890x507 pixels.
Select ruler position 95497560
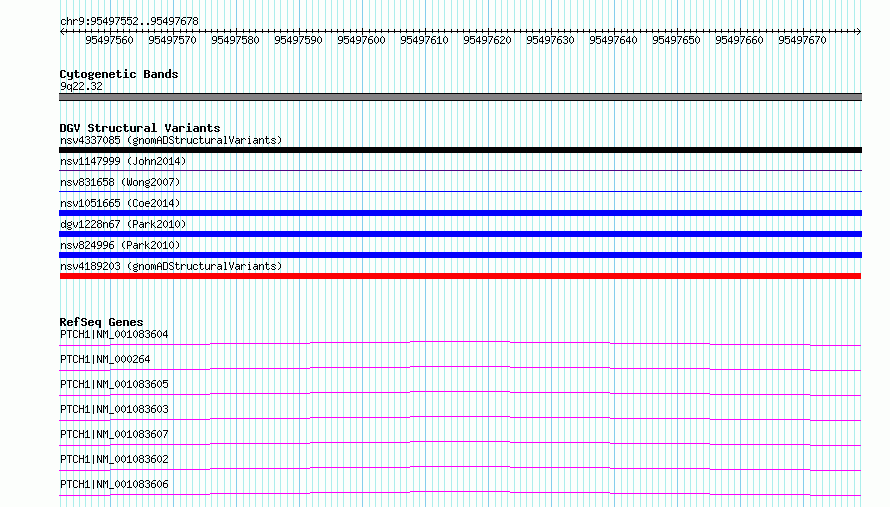109,40
